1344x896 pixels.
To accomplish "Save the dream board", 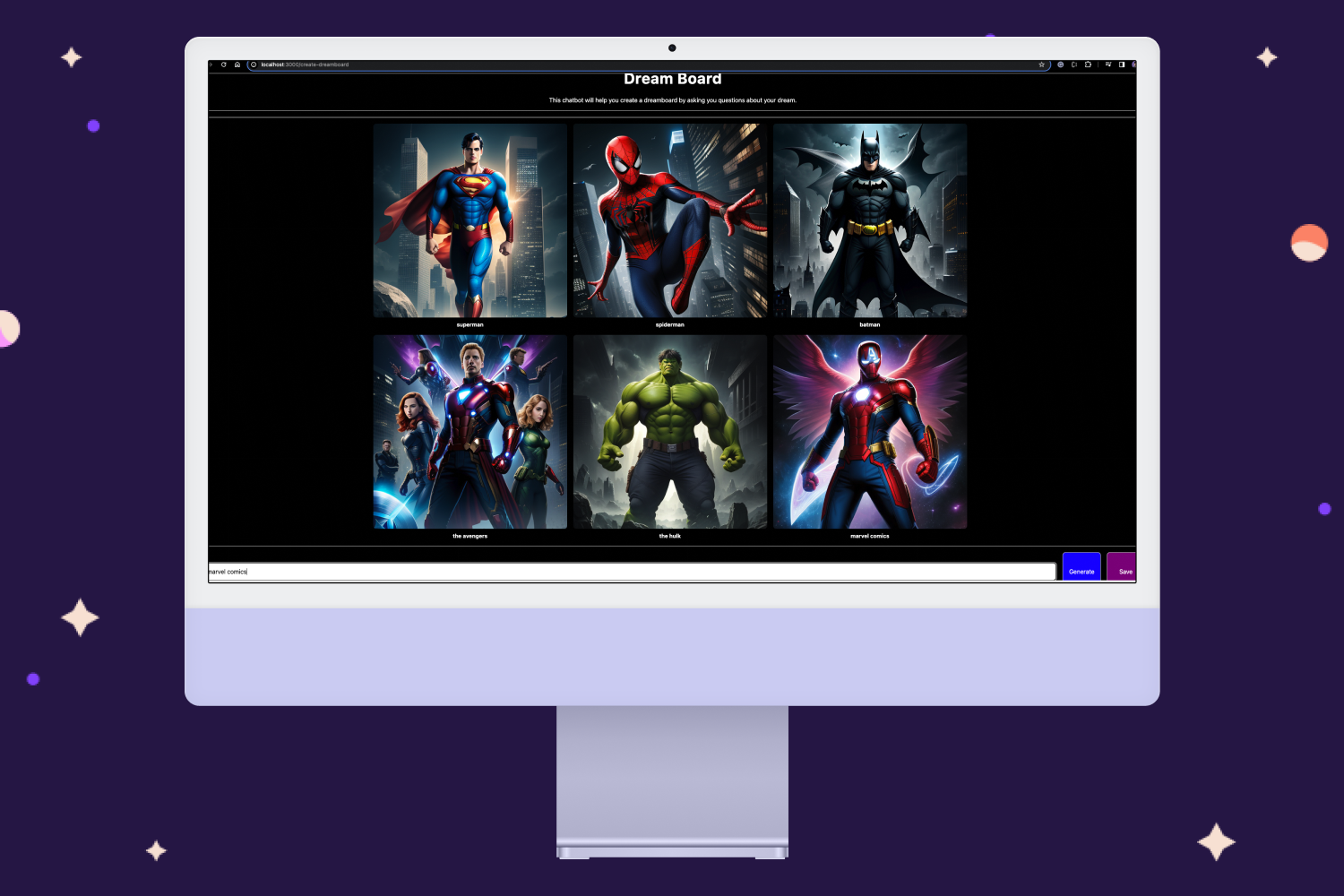I will coord(1122,566).
